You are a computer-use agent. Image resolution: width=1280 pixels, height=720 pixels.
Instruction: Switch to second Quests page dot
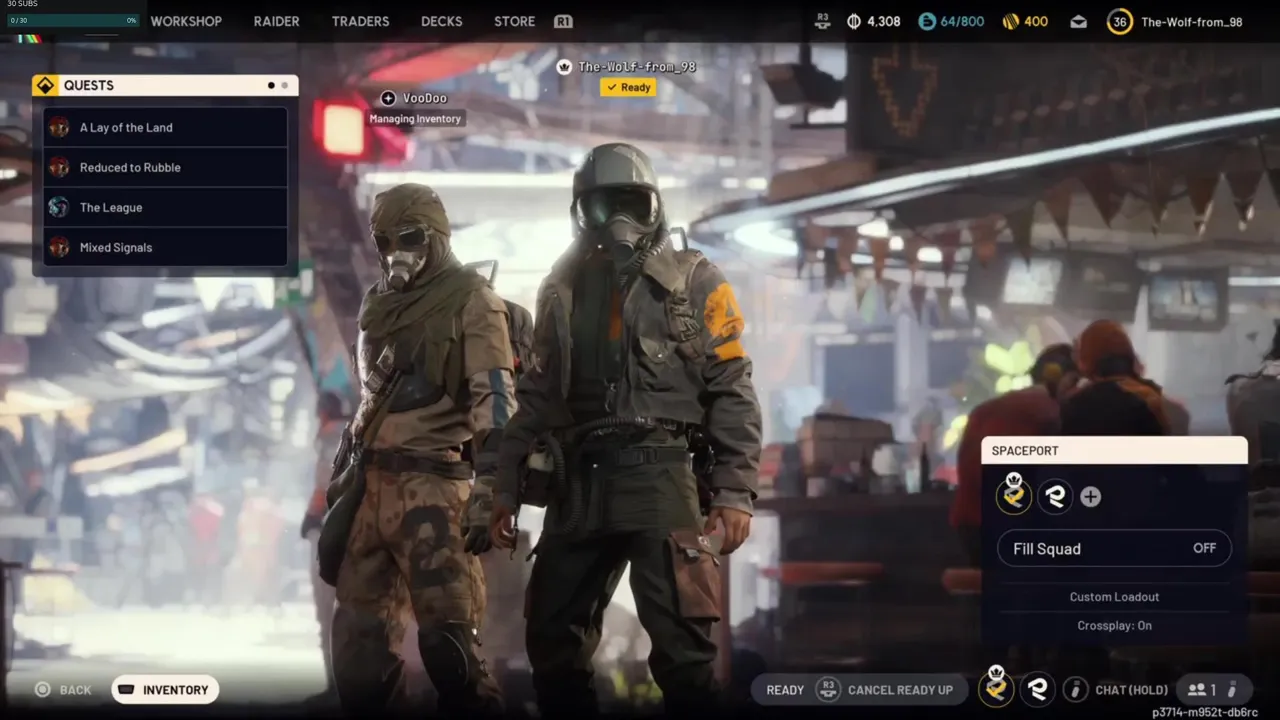[x=284, y=85]
